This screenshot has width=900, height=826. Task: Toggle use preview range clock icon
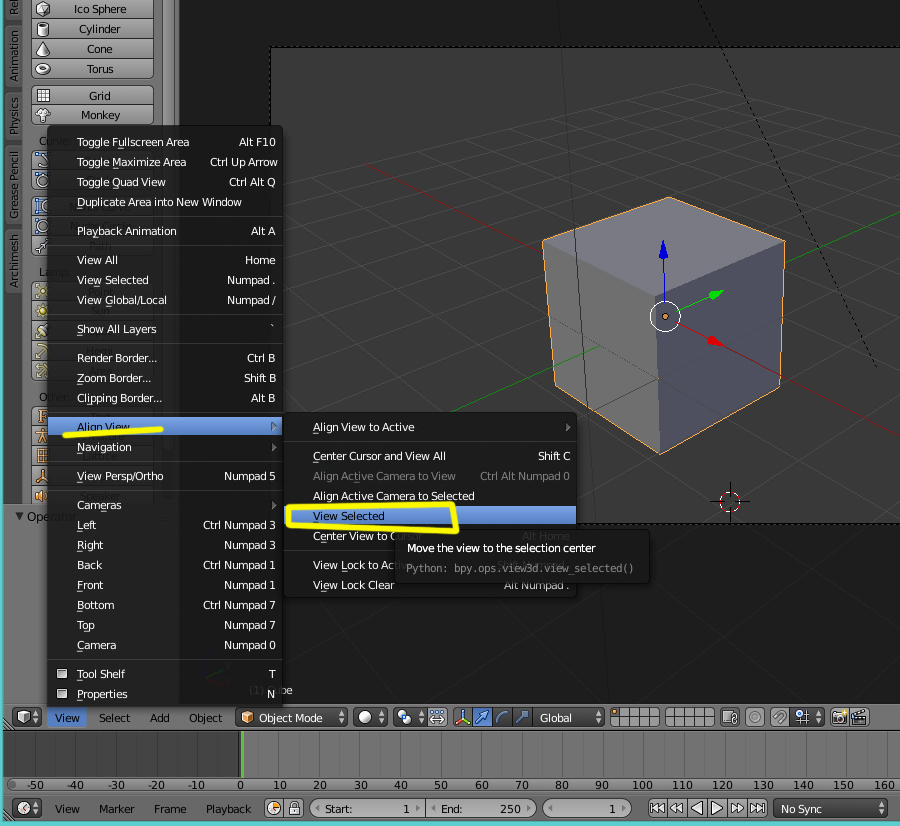pos(274,809)
